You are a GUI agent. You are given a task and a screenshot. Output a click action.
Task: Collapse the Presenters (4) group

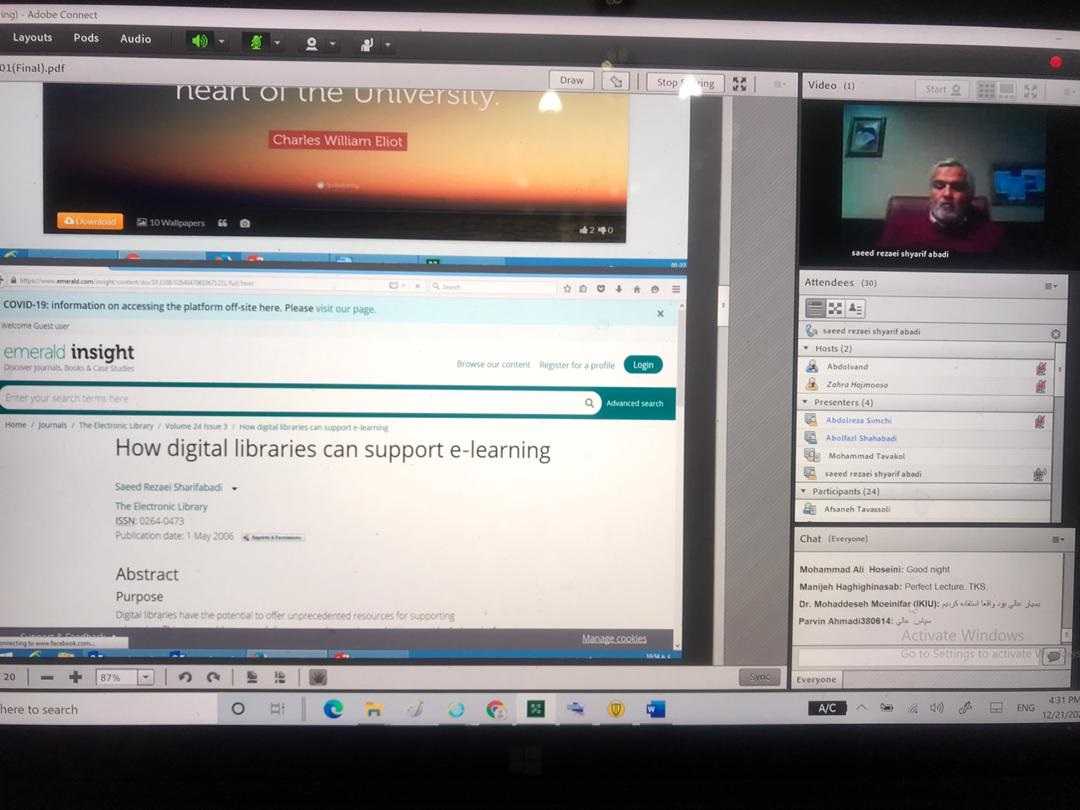(804, 402)
